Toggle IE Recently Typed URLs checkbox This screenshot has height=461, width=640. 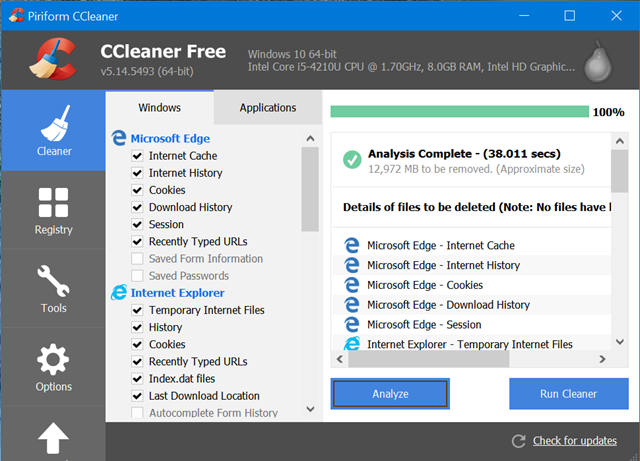[x=137, y=361]
